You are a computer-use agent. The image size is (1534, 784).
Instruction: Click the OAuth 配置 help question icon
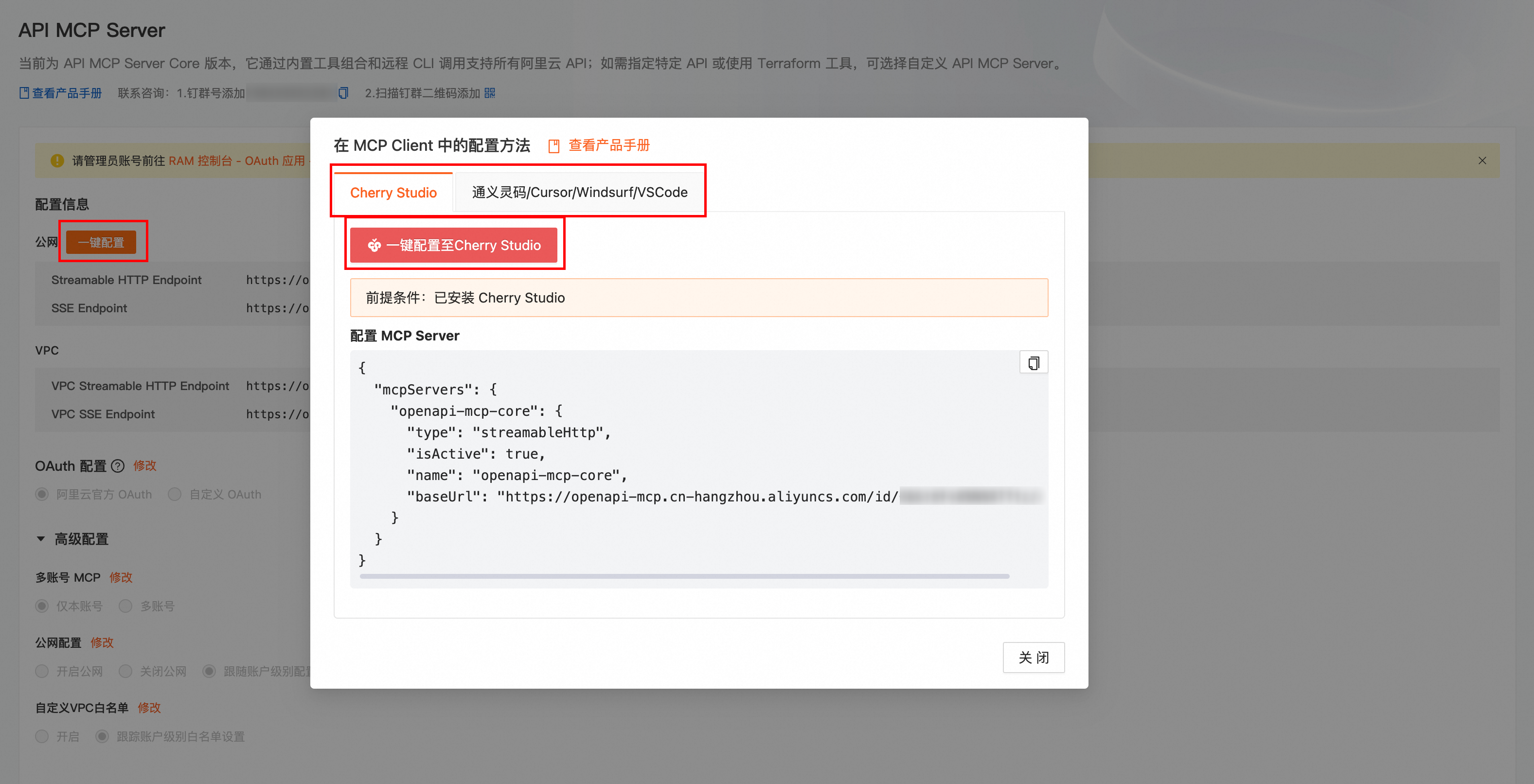tap(118, 465)
